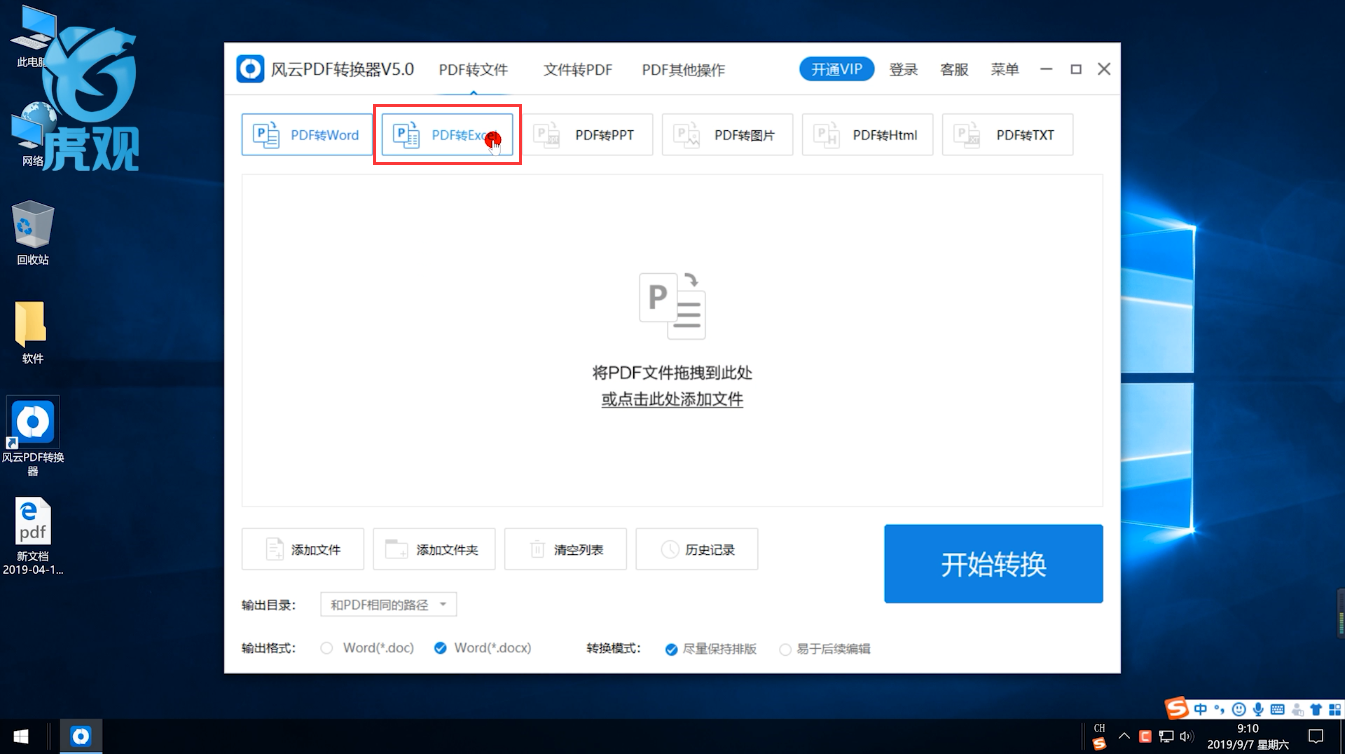Open the 菜单 menu
The width and height of the screenshot is (1345, 754).
click(1005, 69)
